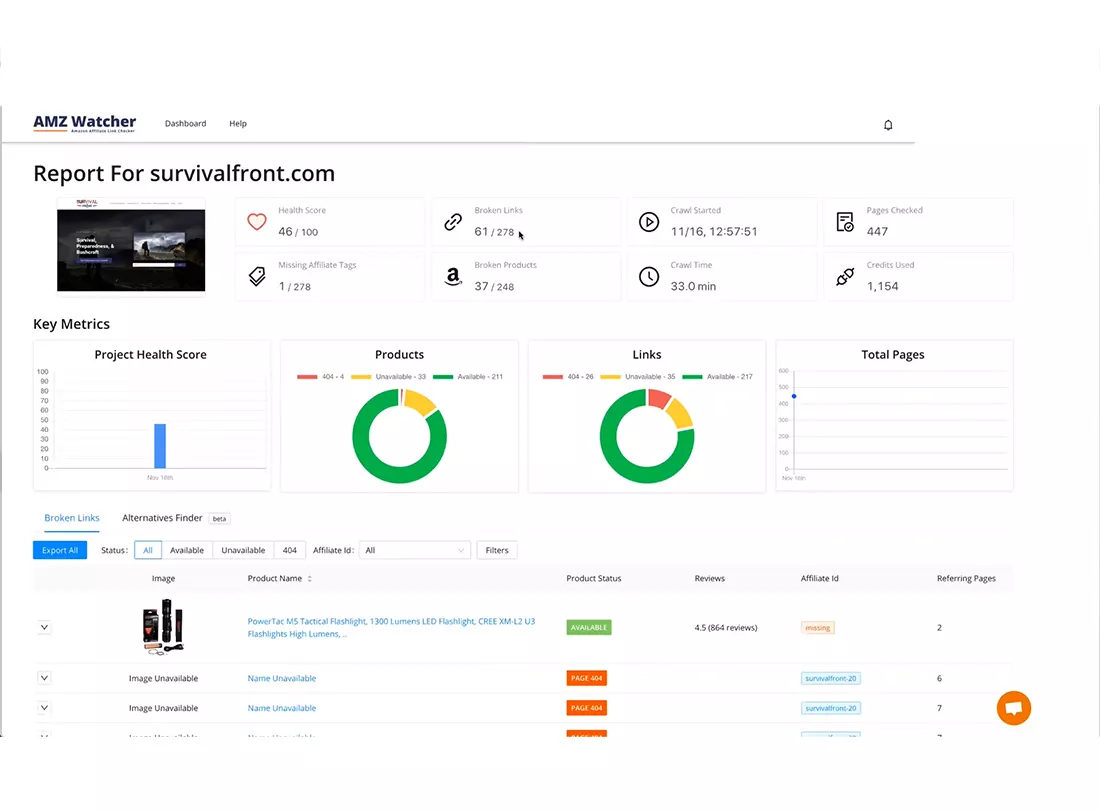
Task: Click the Crawl Started play icon
Action: pyautogui.click(x=649, y=222)
